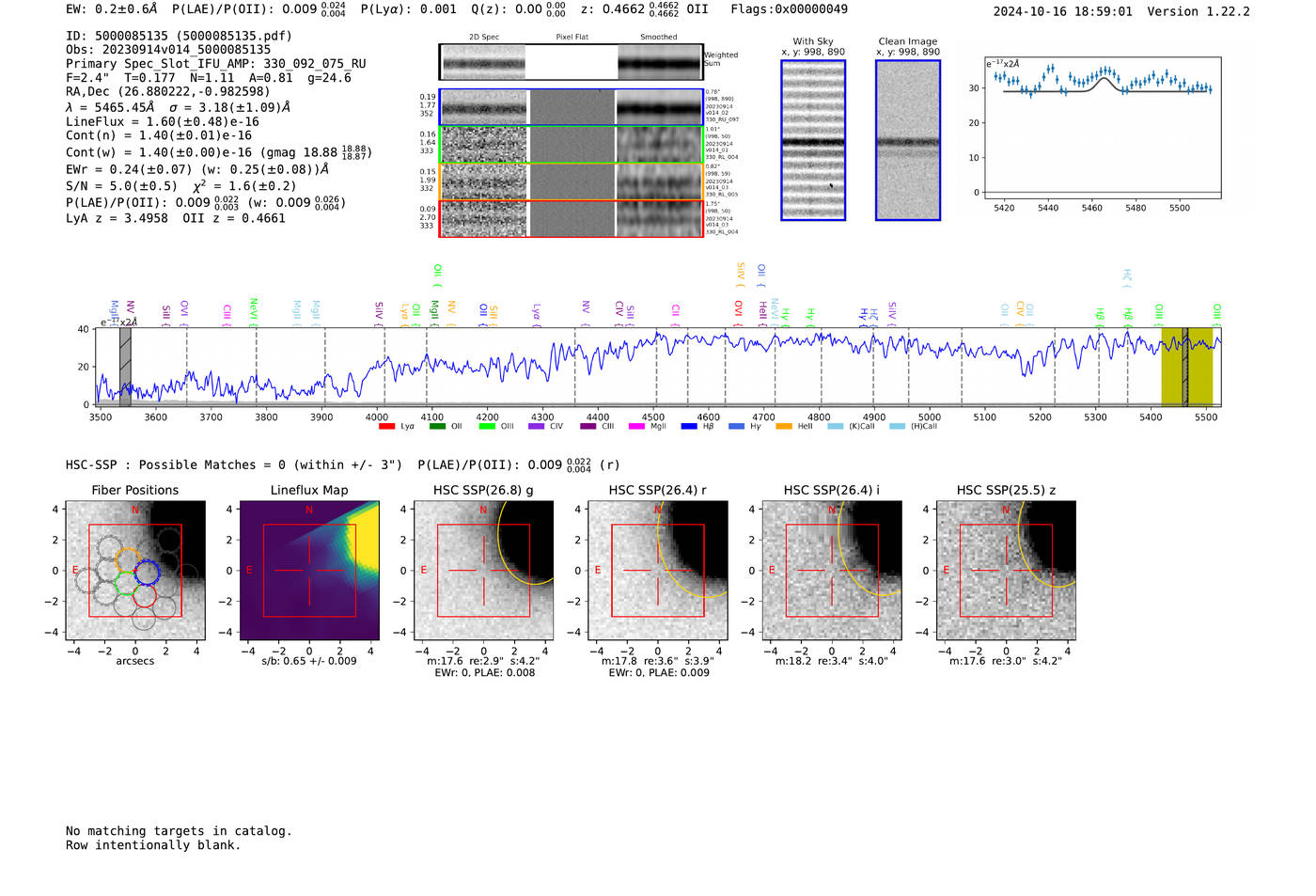Open the HSC SSP(26.4) i cutout
This screenshot has height=896, width=1316.
832,571
